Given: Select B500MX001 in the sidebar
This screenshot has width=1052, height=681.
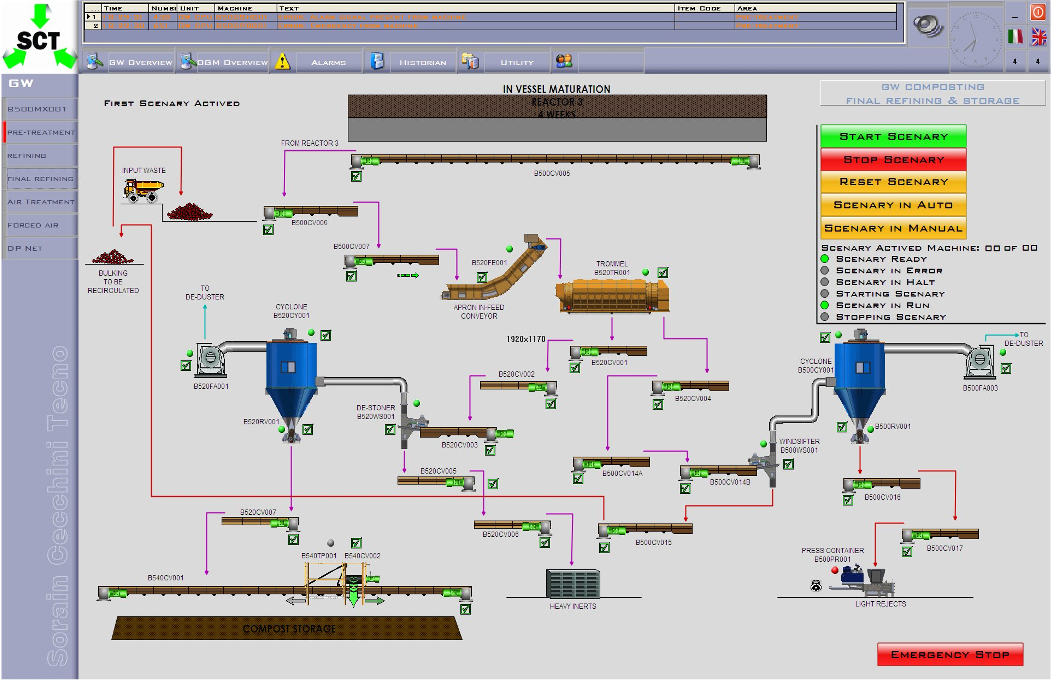Looking at the screenshot, I should click(40, 109).
